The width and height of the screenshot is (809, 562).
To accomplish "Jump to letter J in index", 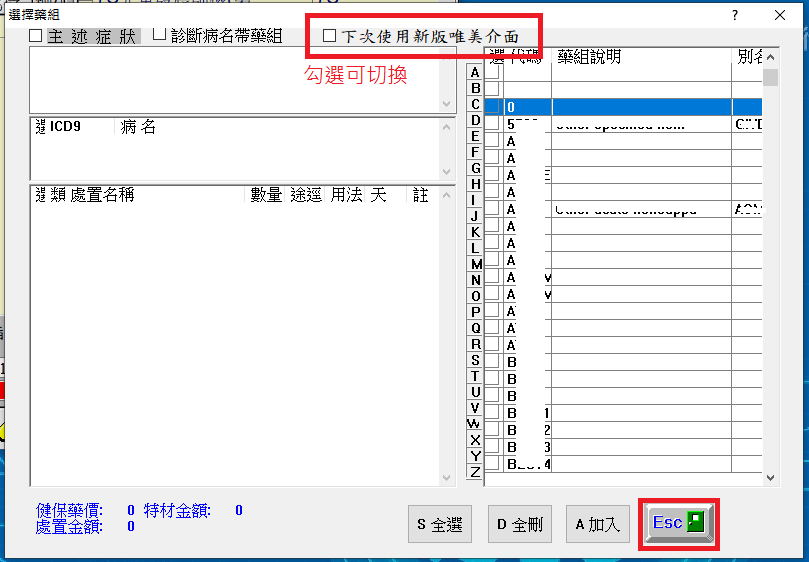I will [475, 216].
